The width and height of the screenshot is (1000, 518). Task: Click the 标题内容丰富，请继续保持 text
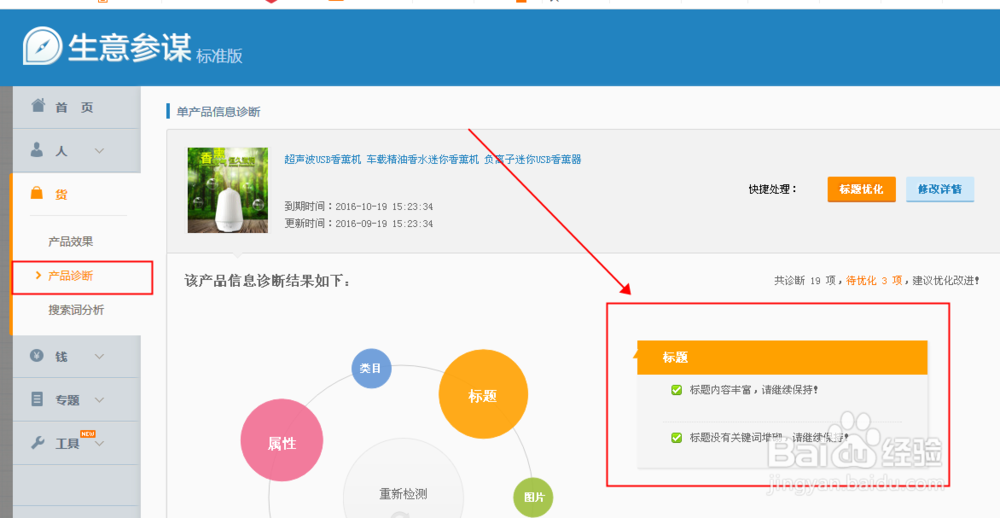[x=754, y=390]
